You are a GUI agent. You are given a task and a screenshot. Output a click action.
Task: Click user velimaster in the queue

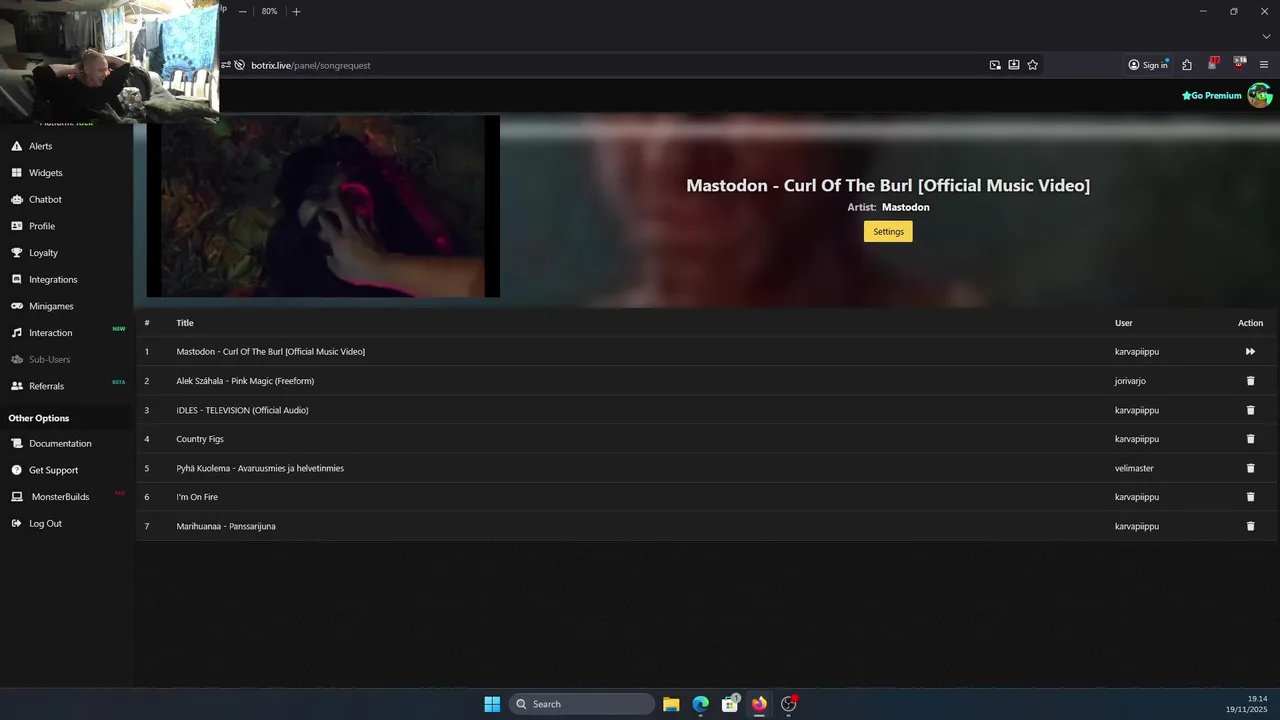[1134, 468]
